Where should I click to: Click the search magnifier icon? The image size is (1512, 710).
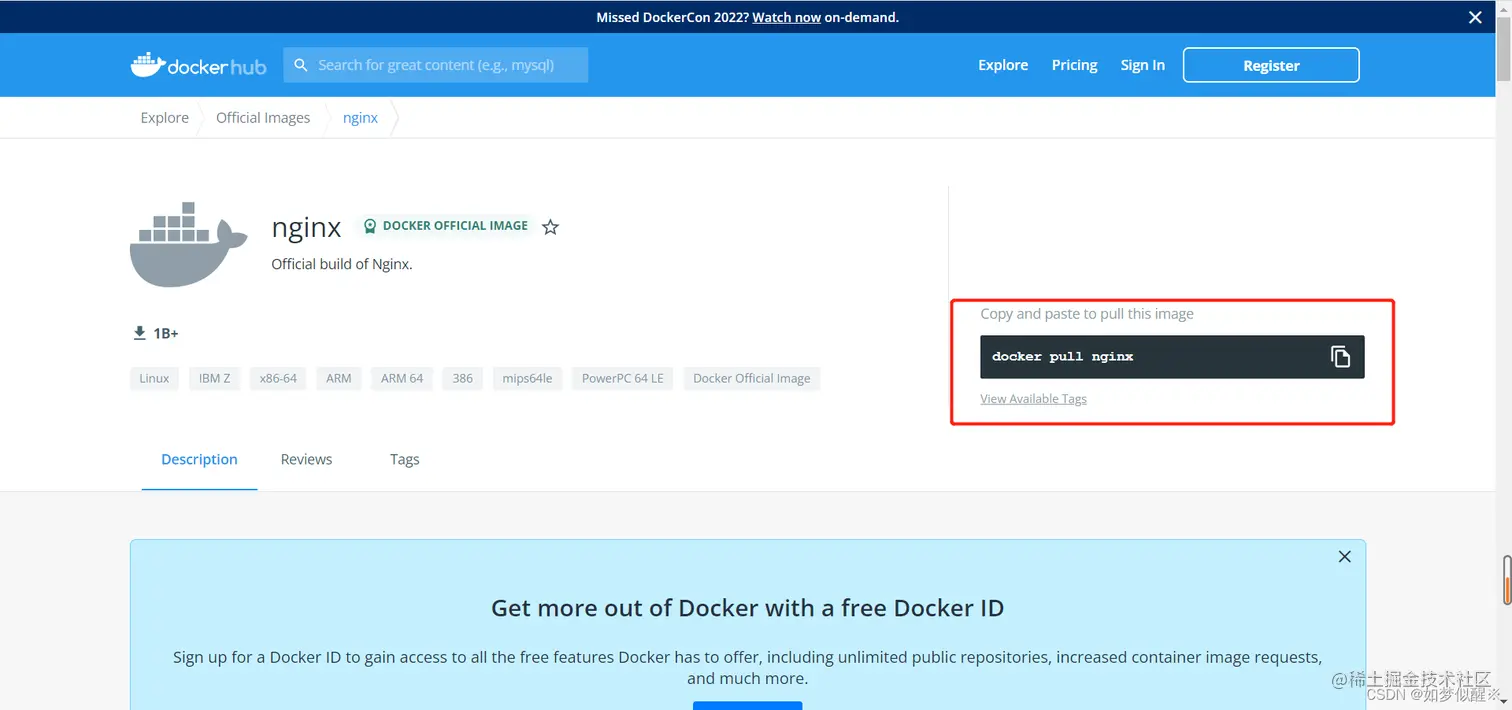click(x=301, y=65)
